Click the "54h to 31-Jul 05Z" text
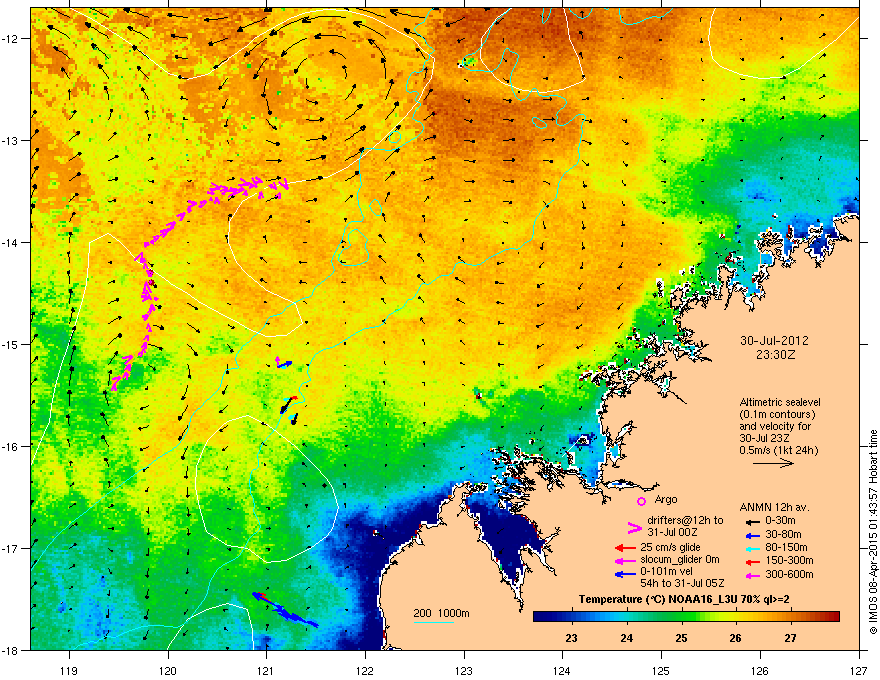Viewport: 880px width, 680px height. point(682,583)
